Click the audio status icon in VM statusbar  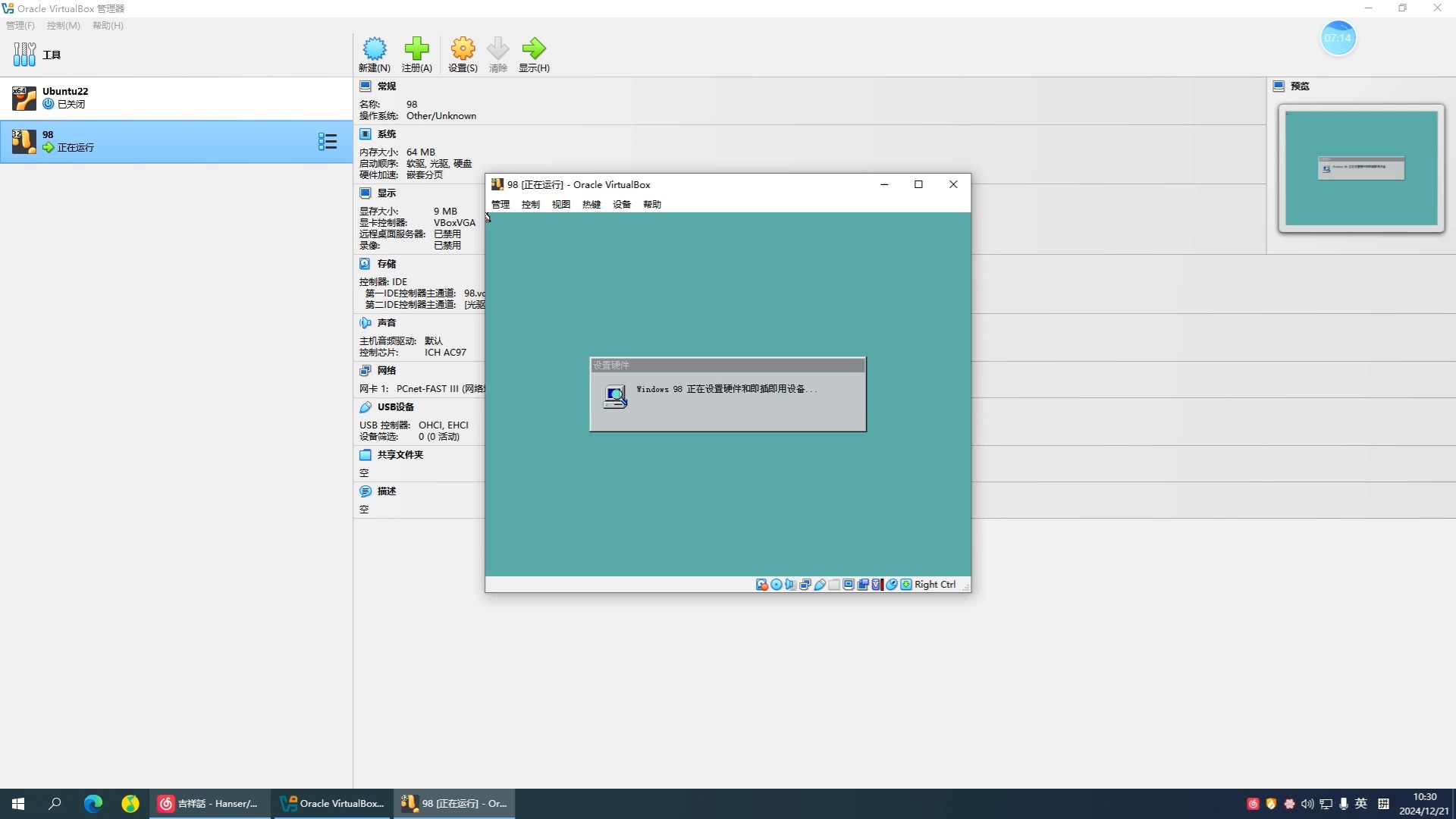point(790,585)
